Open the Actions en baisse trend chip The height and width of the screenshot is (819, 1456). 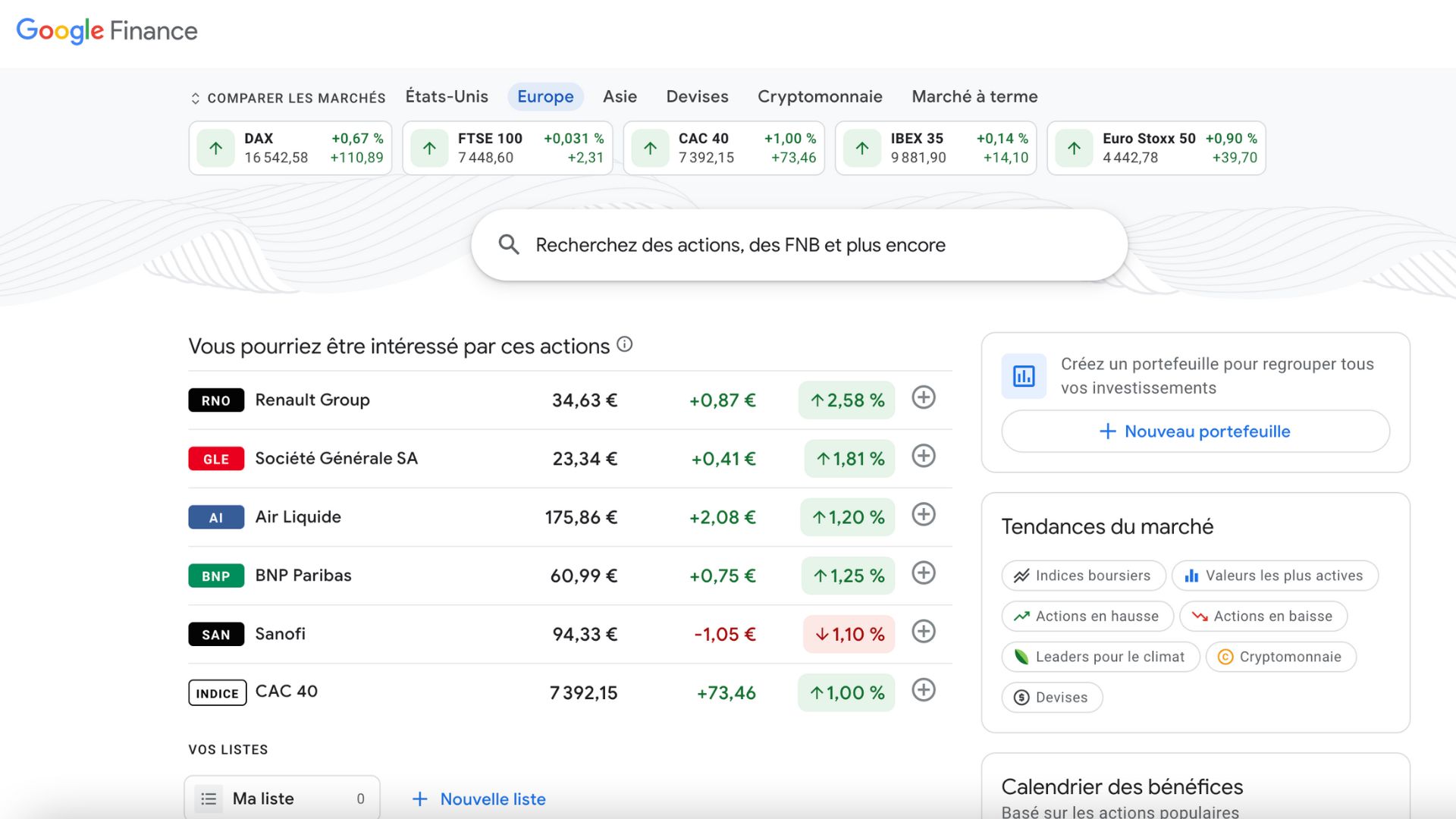(1263, 616)
